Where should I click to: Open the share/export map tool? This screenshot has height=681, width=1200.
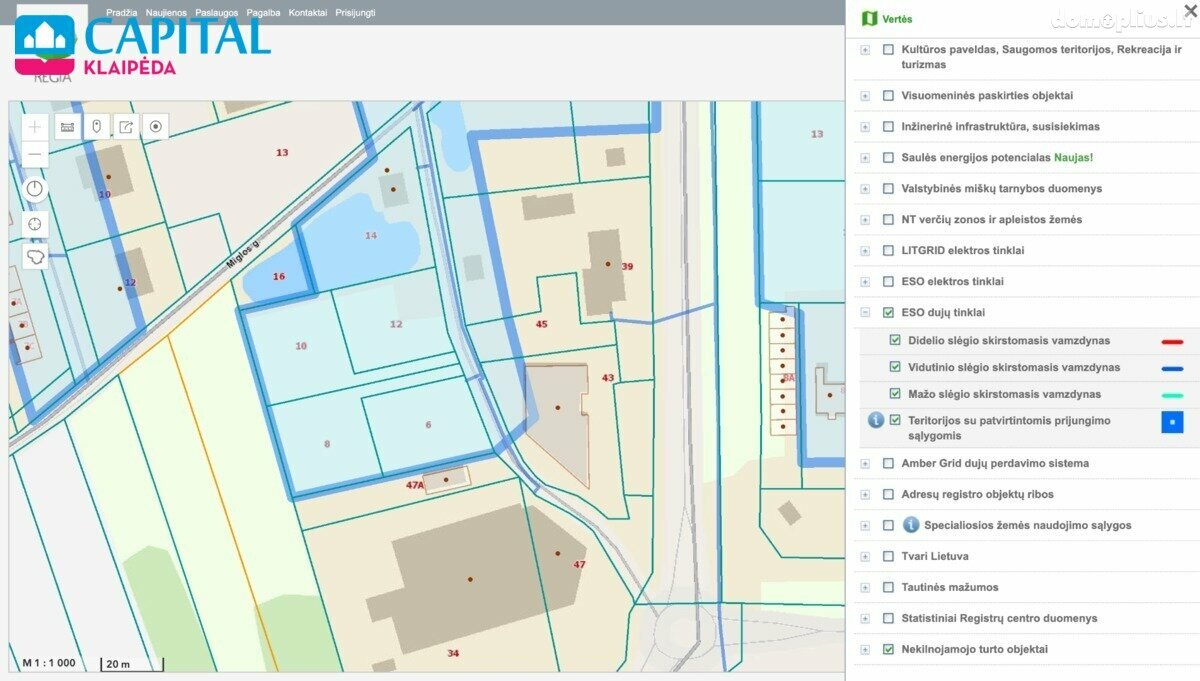(126, 127)
